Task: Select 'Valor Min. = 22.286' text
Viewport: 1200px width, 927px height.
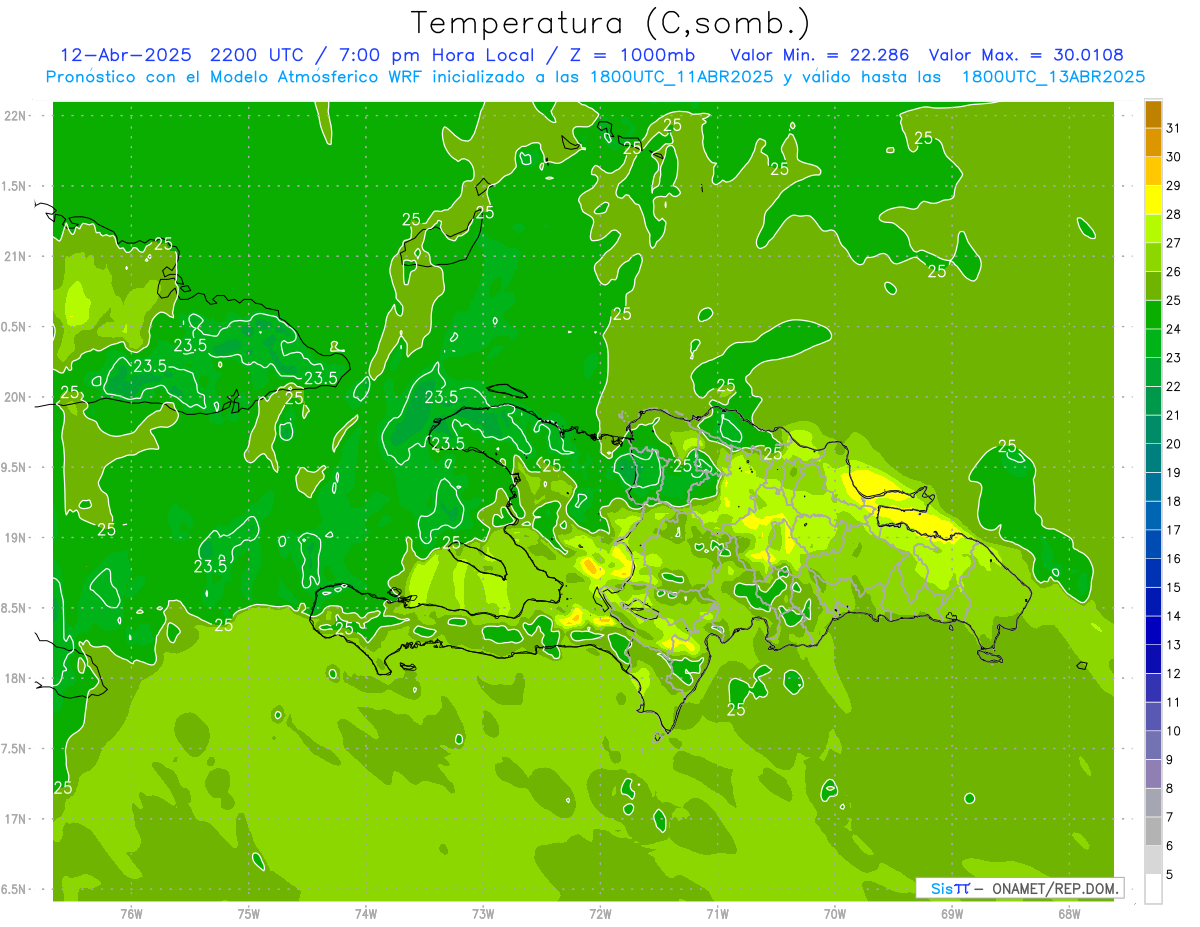Action: 819,55
